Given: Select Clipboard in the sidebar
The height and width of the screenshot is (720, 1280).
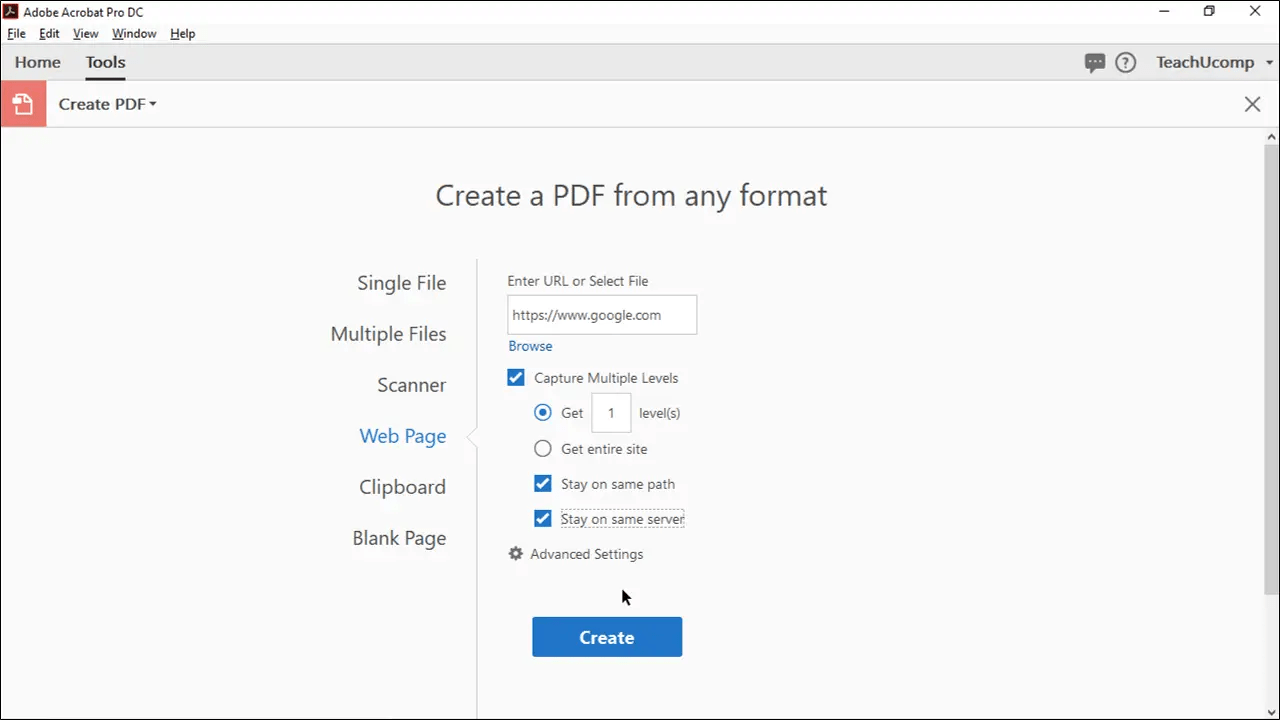Looking at the screenshot, I should [402, 487].
